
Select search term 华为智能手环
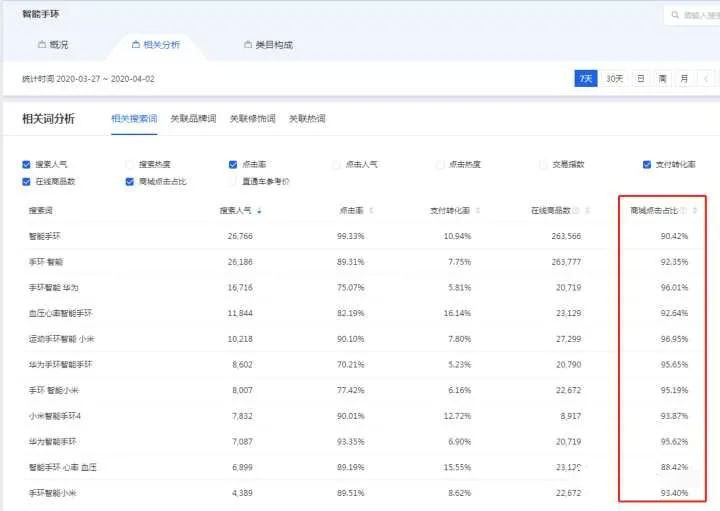click(x=52, y=442)
